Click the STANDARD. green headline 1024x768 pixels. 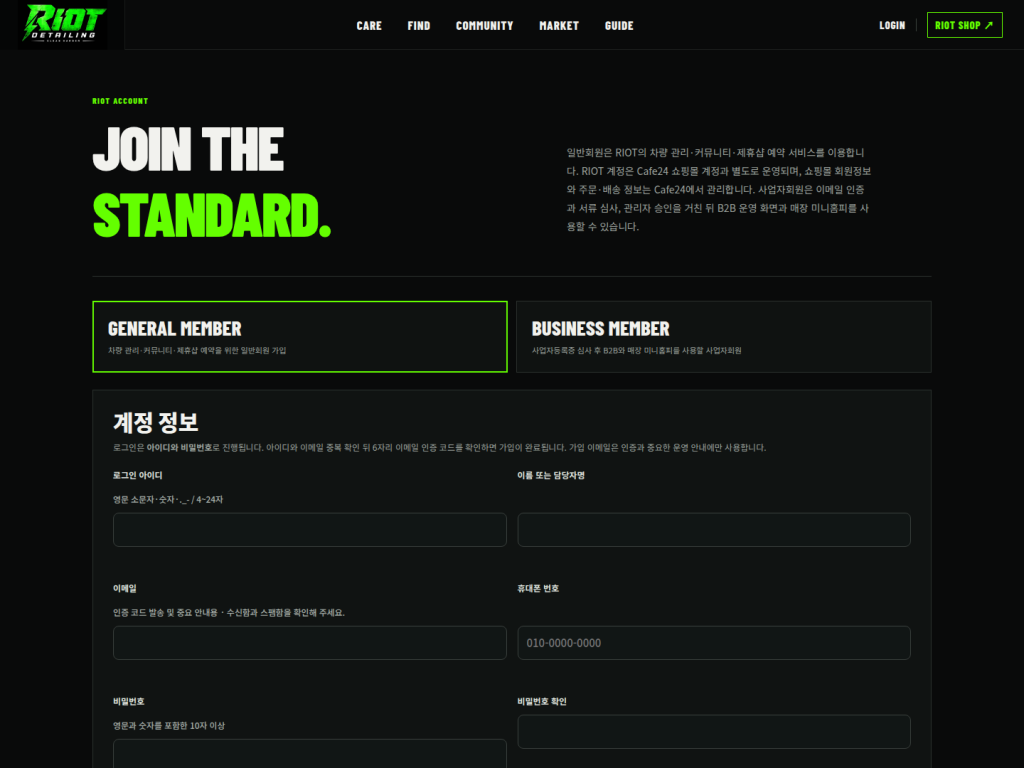click(212, 216)
